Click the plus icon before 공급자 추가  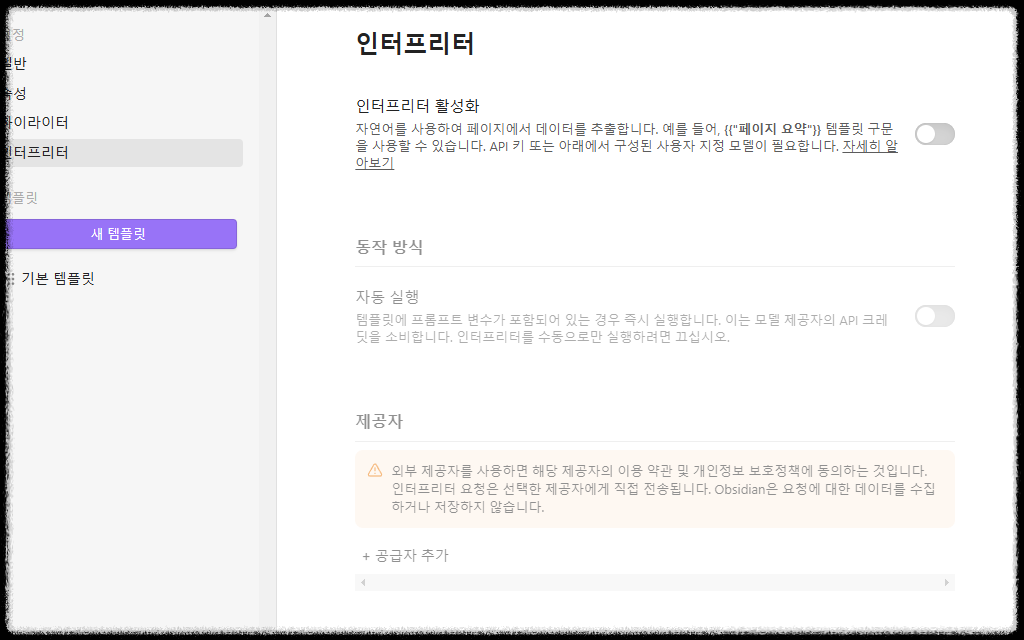click(x=365, y=555)
